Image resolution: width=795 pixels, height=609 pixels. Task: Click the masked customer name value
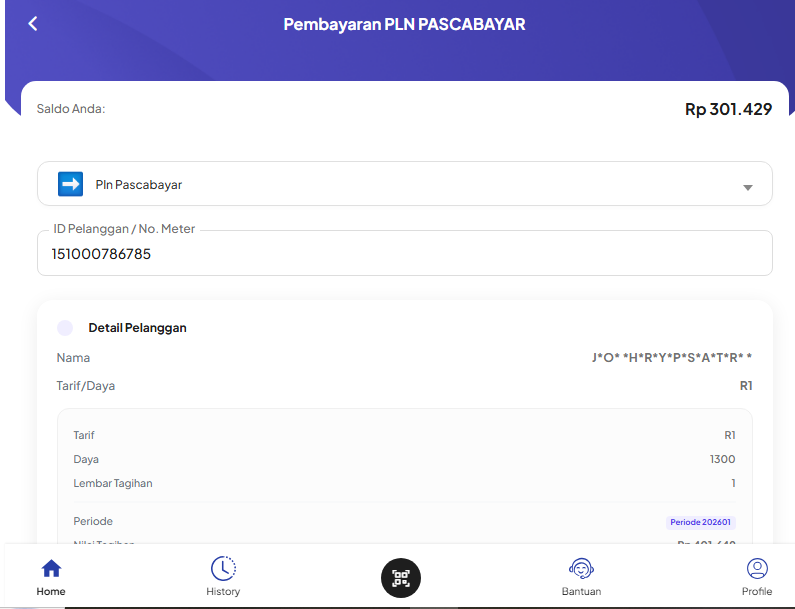point(672,357)
